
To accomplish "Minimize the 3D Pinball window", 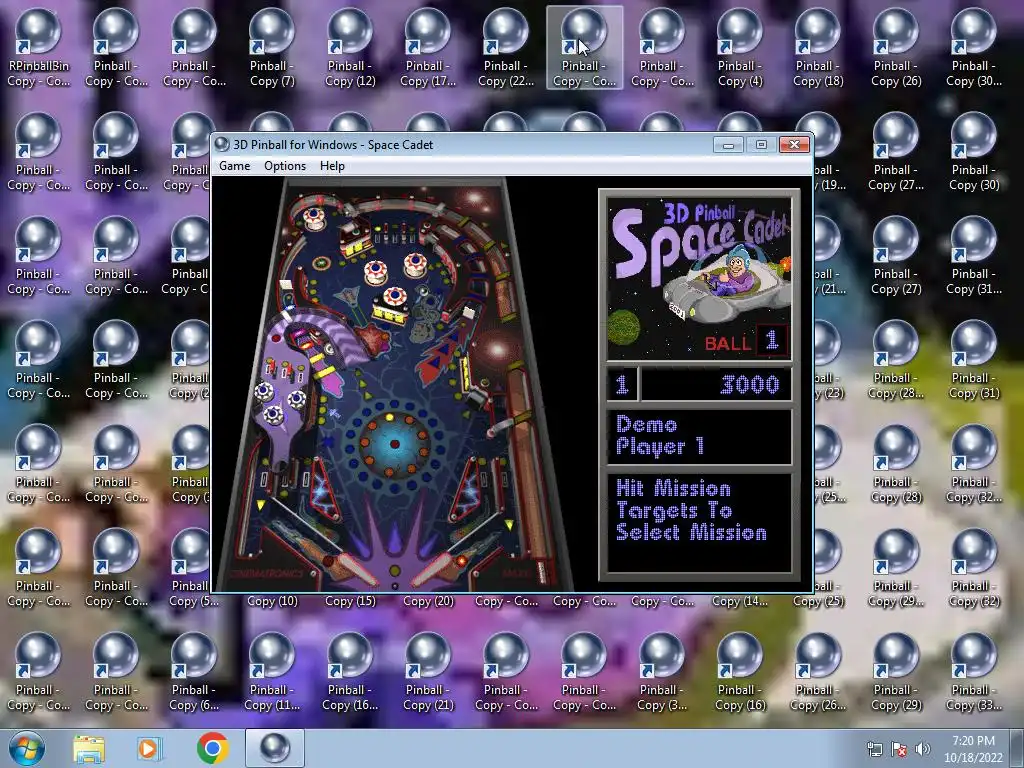I will pyautogui.click(x=728, y=144).
